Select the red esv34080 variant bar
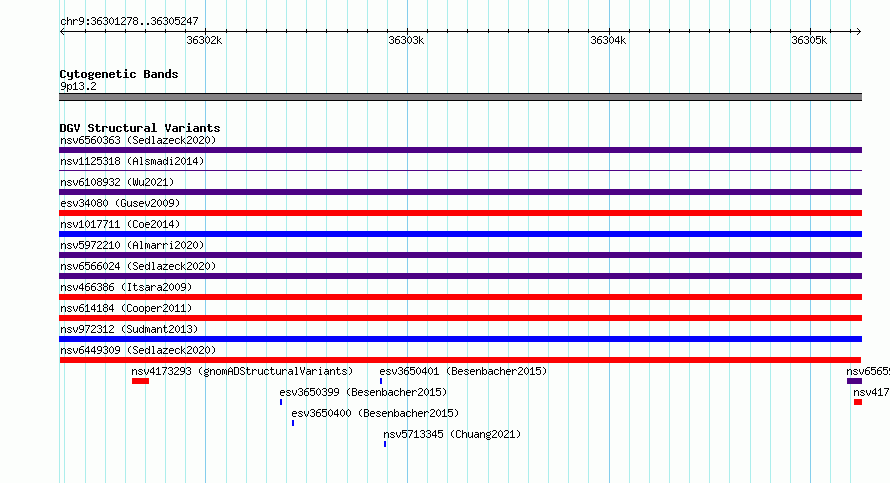This screenshot has height=483, width=890. pyautogui.click(x=460, y=213)
